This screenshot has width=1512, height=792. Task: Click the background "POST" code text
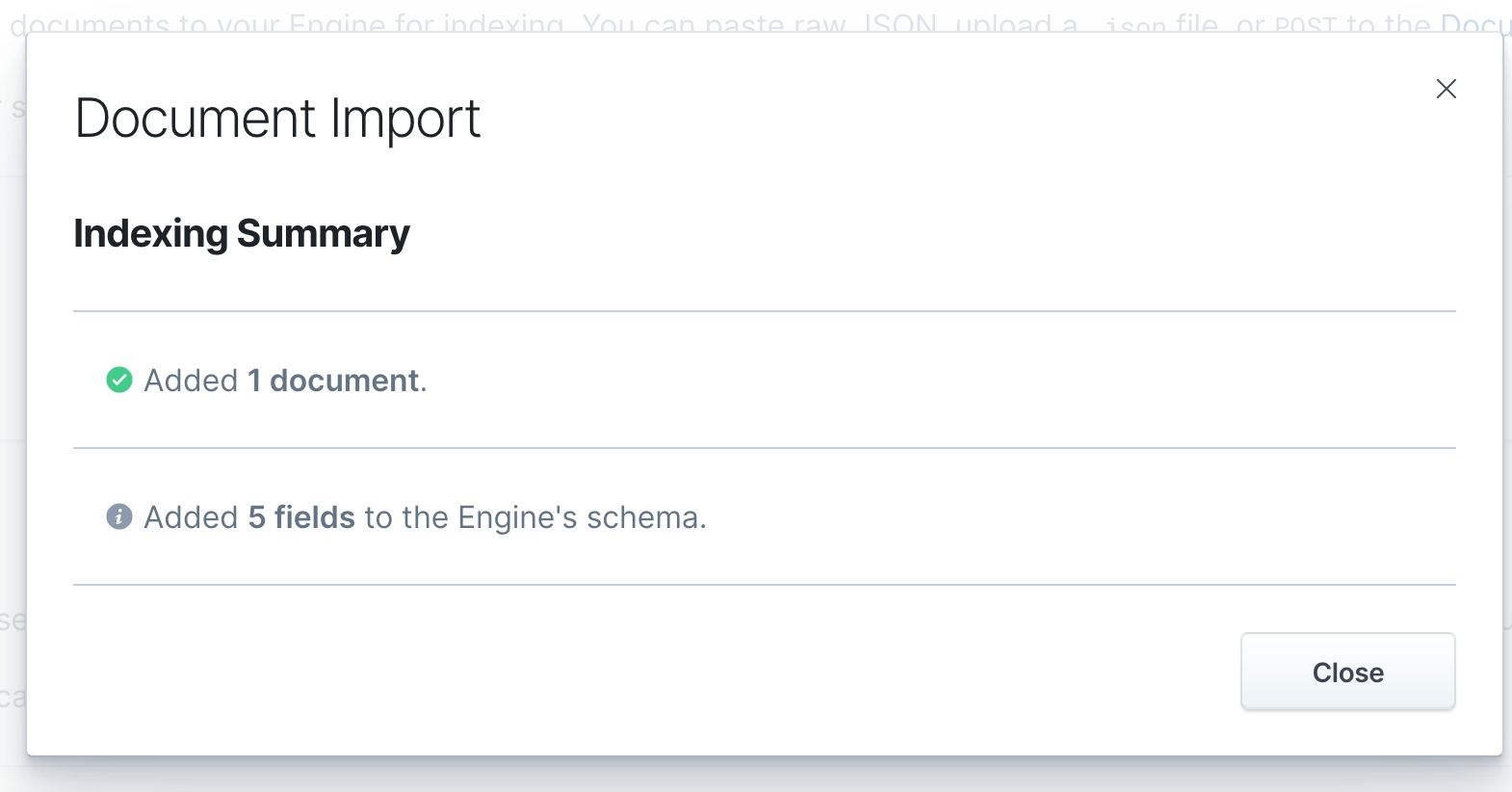click(1307, 24)
